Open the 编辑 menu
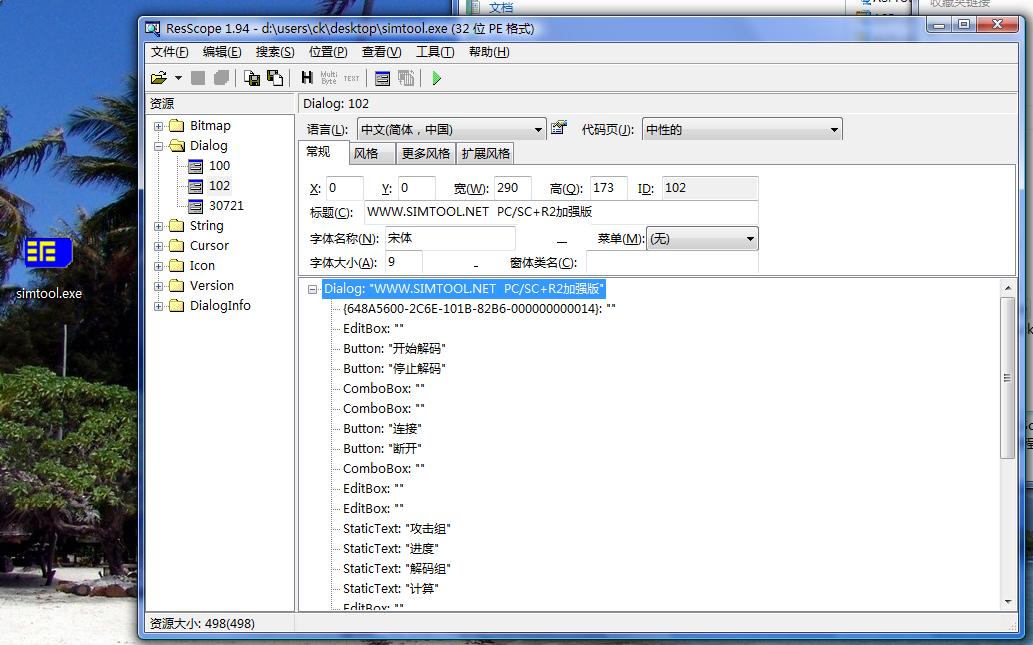This screenshot has width=1033, height=645. [x=221, y=52]
